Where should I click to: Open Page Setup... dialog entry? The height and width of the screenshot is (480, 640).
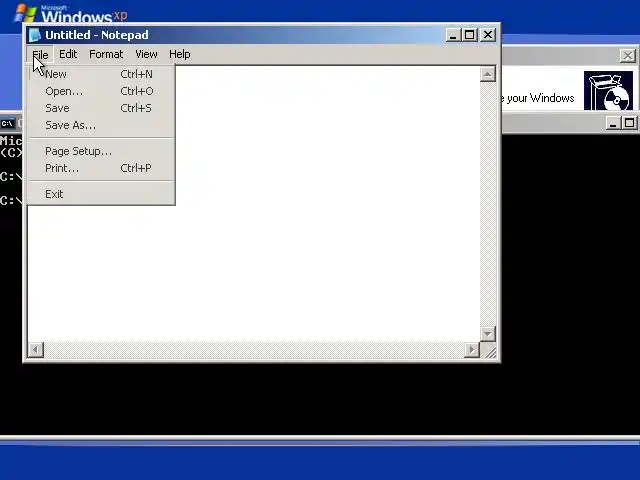point(101,151)
